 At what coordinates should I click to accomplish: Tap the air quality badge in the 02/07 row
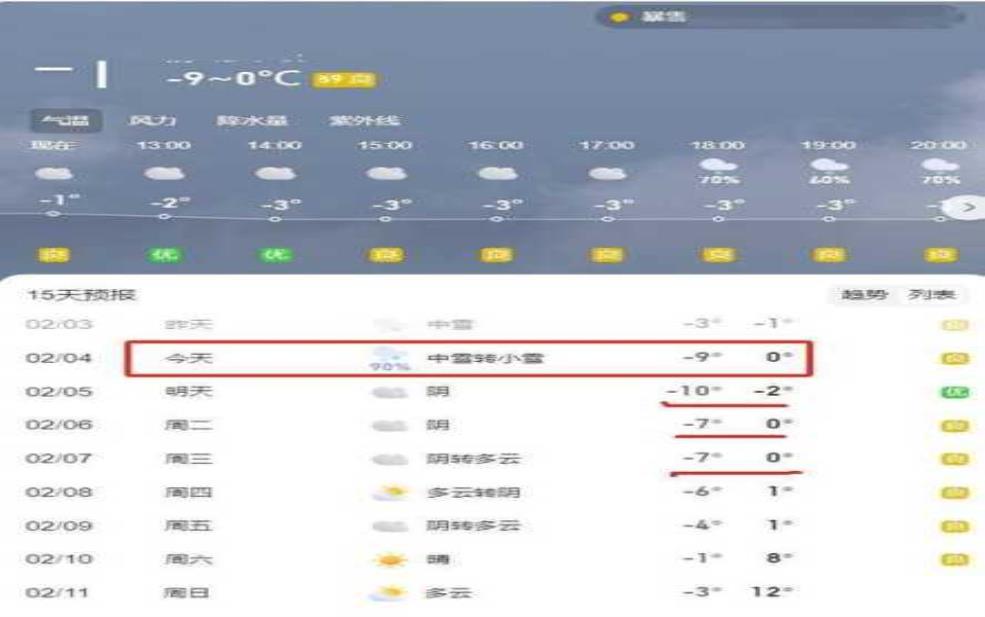click(x=955, y=459)
